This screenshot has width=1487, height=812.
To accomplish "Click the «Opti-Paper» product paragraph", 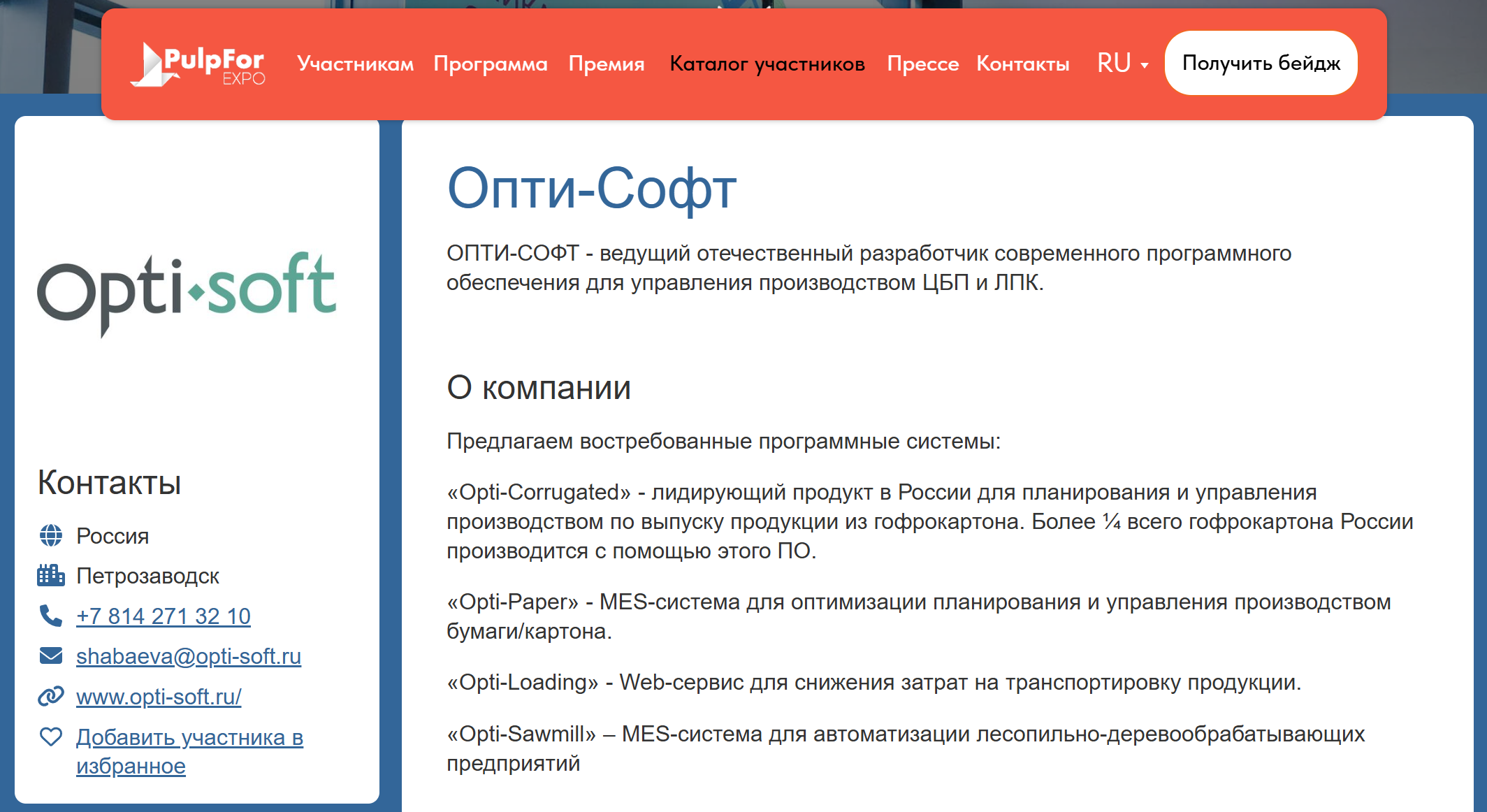I will click(919, 616).
